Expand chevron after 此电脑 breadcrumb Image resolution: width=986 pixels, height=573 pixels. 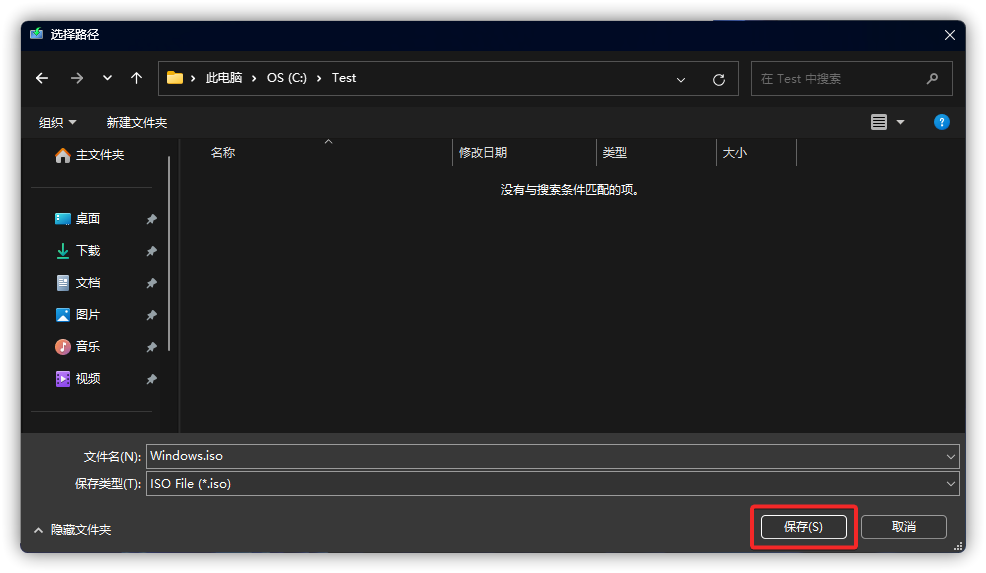tap(254, 79)
